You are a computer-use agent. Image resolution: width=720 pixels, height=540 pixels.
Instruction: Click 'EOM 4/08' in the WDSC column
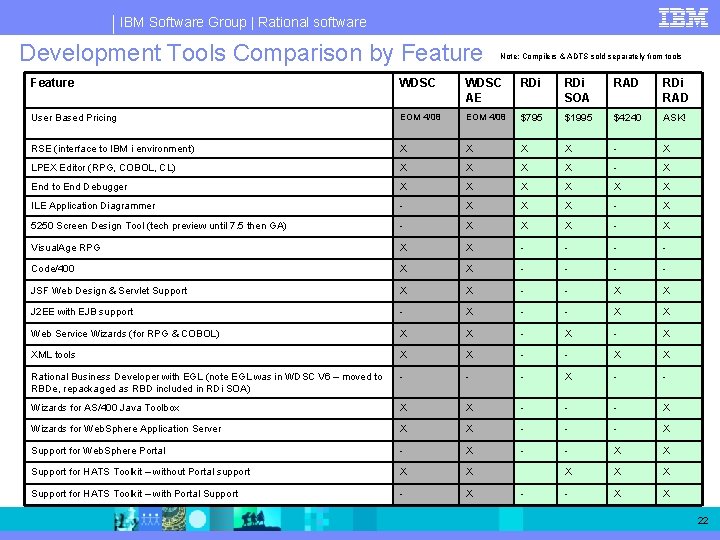tap(420, 117)
